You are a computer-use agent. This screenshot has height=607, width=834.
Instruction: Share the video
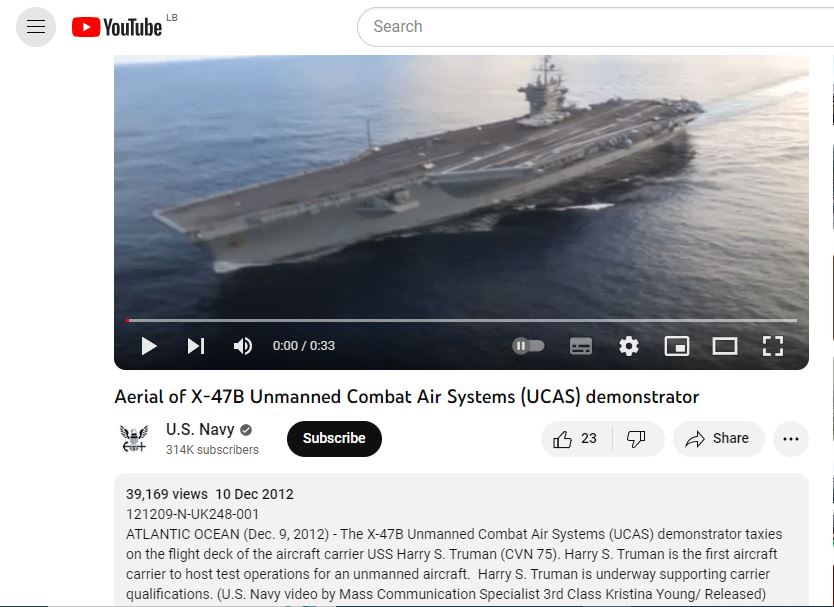719,439
